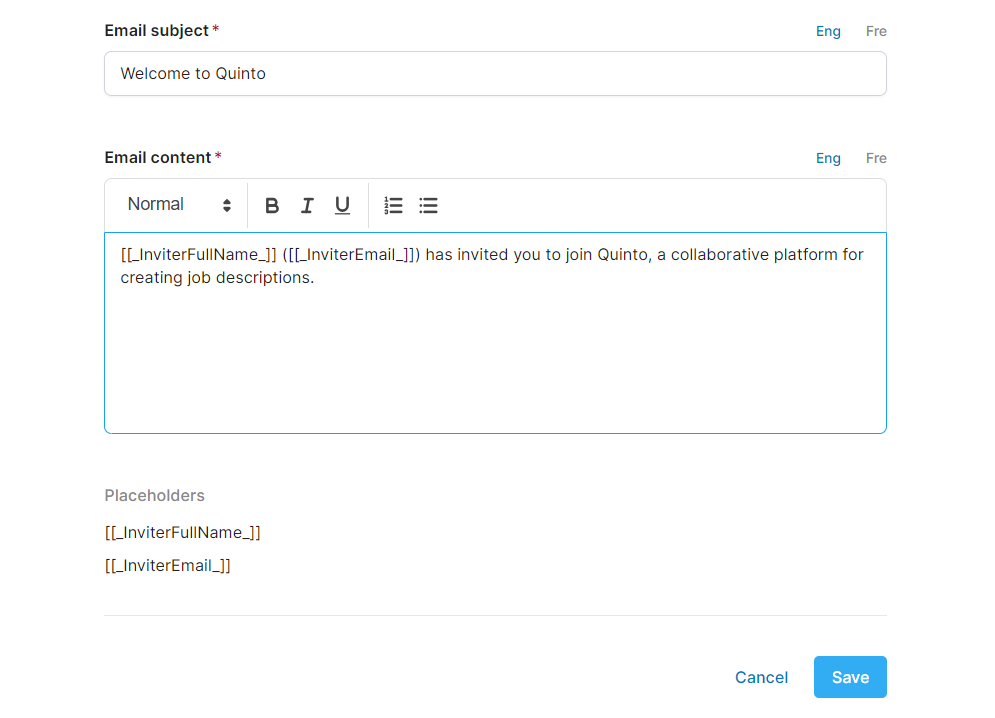Switch Email subject language to Eng
Image resolution: width=995 pixels, height=718 pixels.
point(828,31)
